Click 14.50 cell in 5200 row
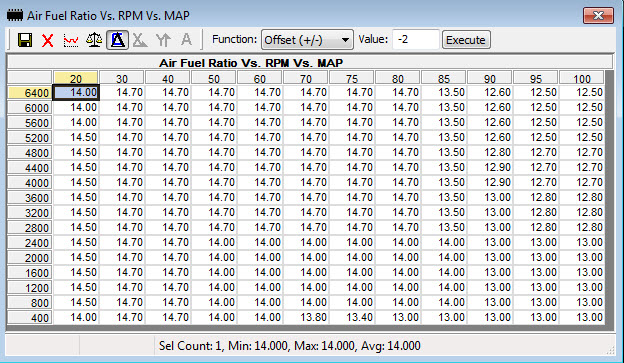The height and width of the screenshot is (363, 624). tap(76, 137)
